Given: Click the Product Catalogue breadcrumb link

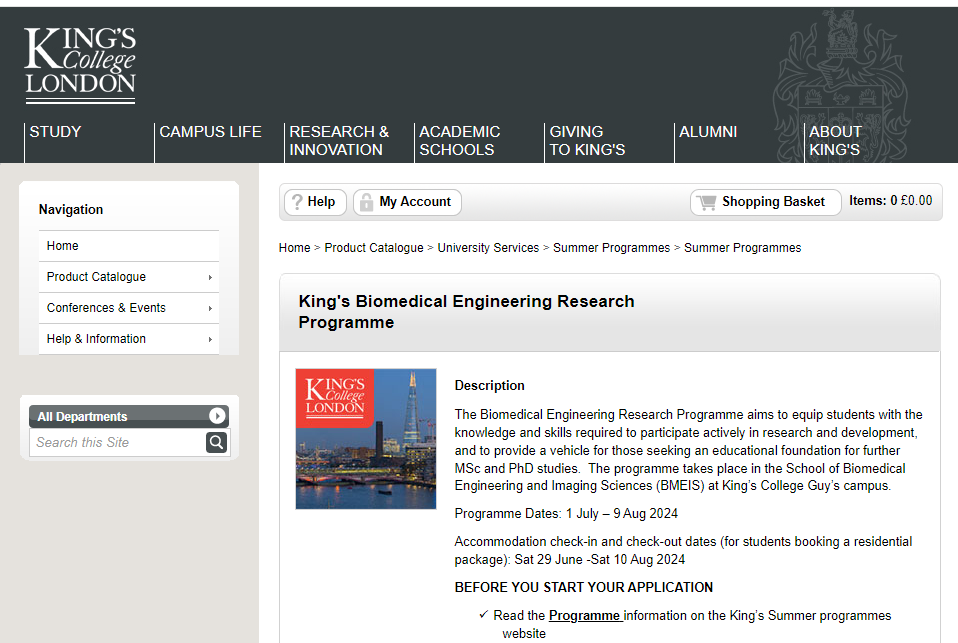Looking at the screenshot, I should point(374,248).
